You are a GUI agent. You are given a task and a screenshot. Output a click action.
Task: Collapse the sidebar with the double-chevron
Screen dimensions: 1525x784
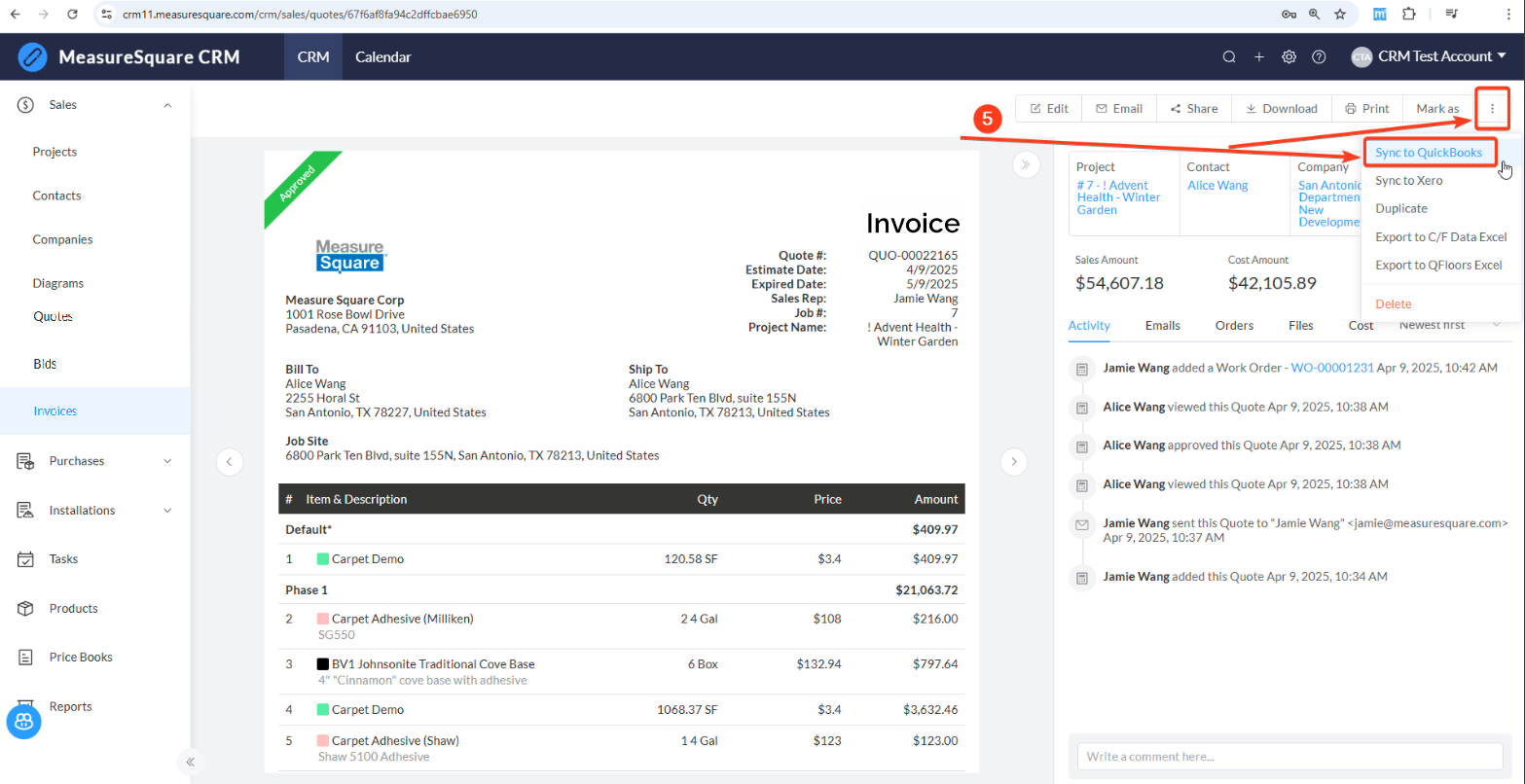point(191,762)
